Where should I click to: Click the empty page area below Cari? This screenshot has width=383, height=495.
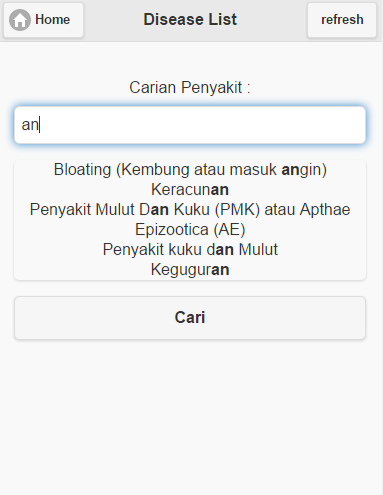pos(190,417)
